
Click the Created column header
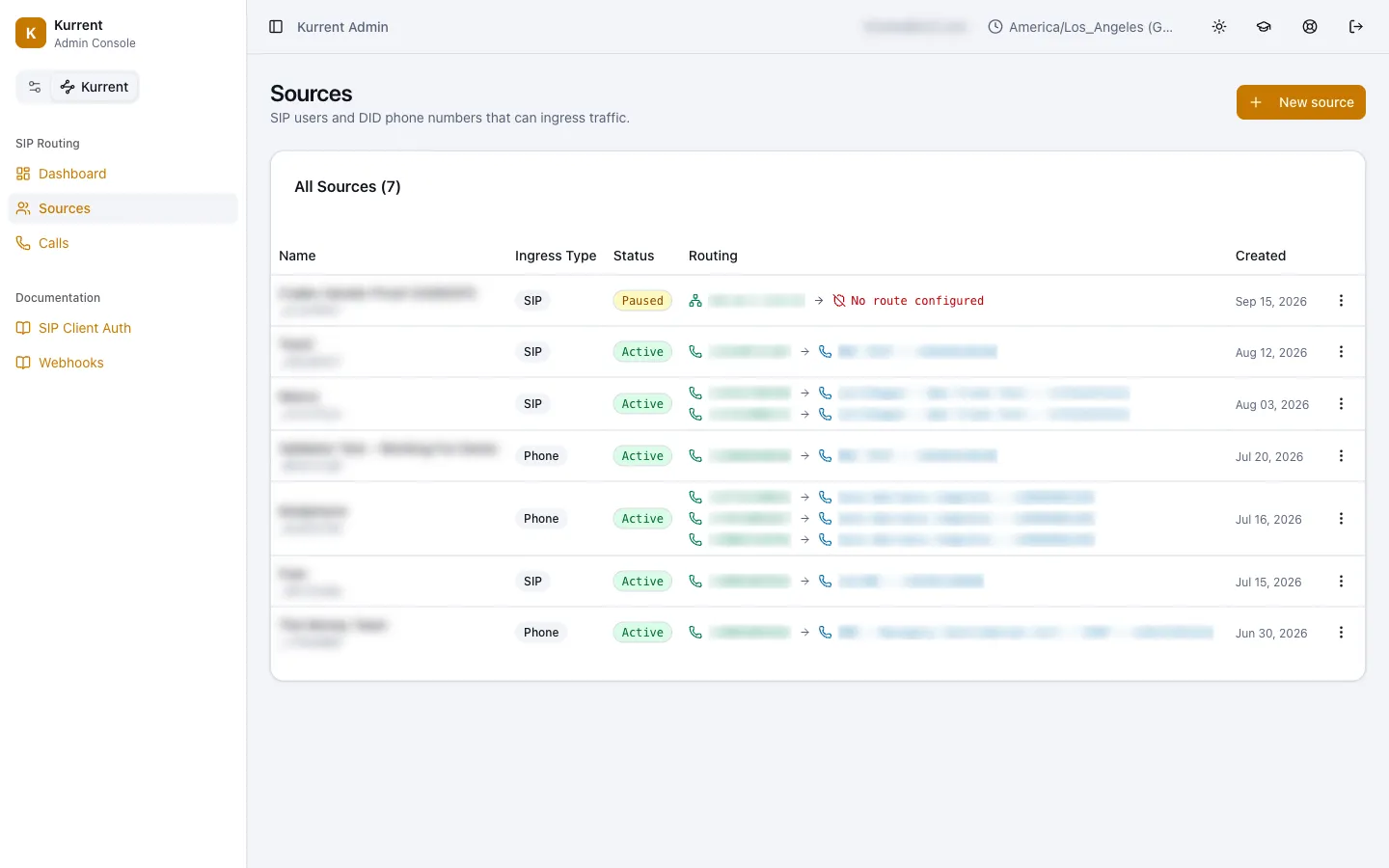[x=1261, y=256]
